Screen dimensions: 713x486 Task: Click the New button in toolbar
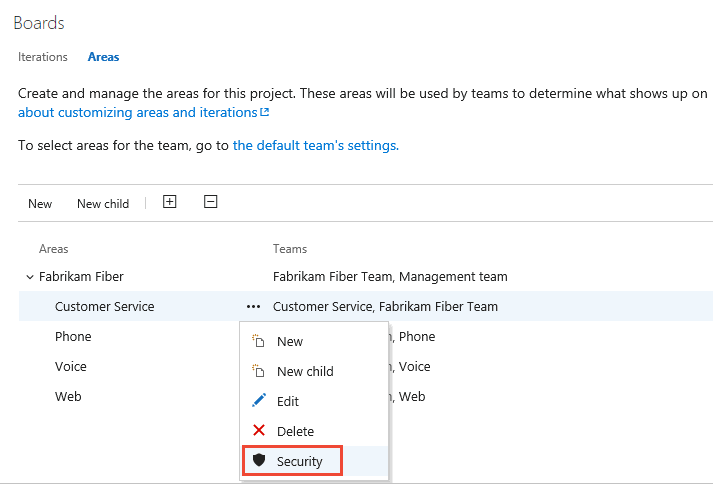[40, 203]
